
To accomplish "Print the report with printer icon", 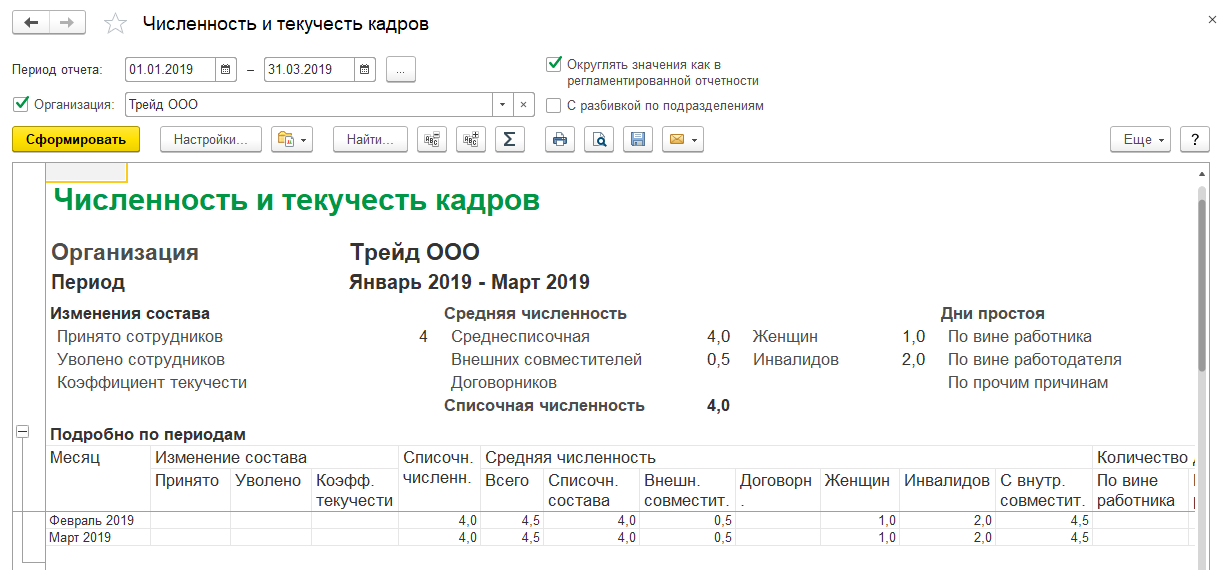I will tap(560, 140).
